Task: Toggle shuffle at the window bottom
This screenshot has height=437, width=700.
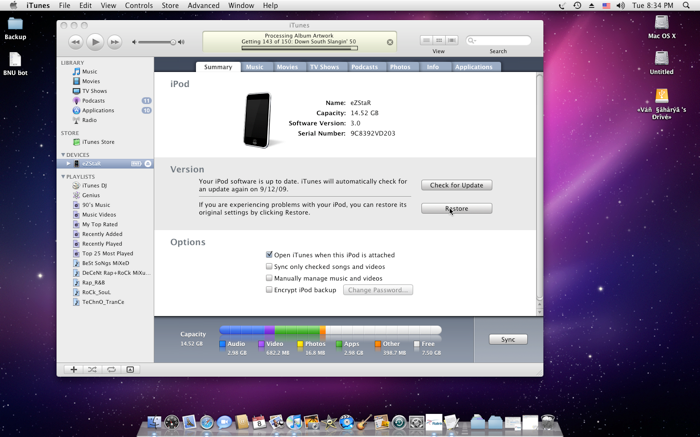Action: click(92, 370)
